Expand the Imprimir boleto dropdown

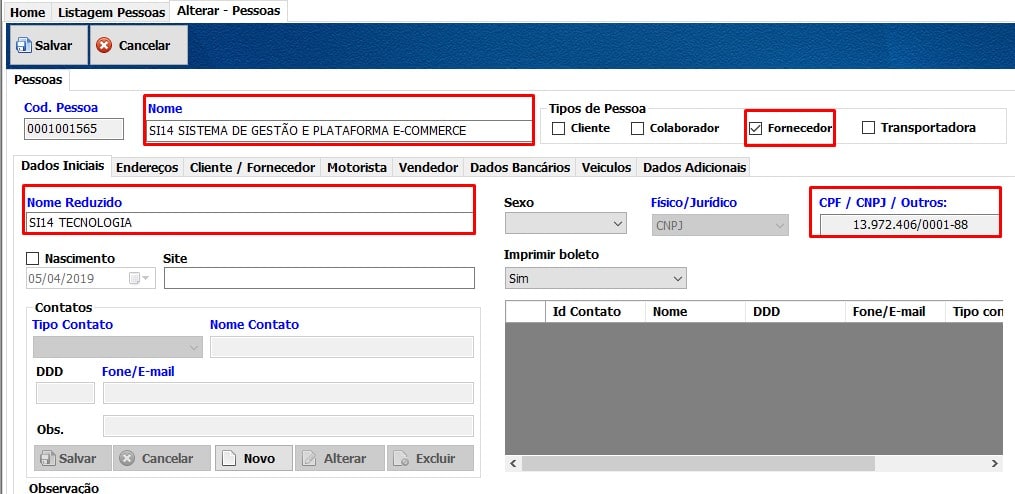[595, 278]
